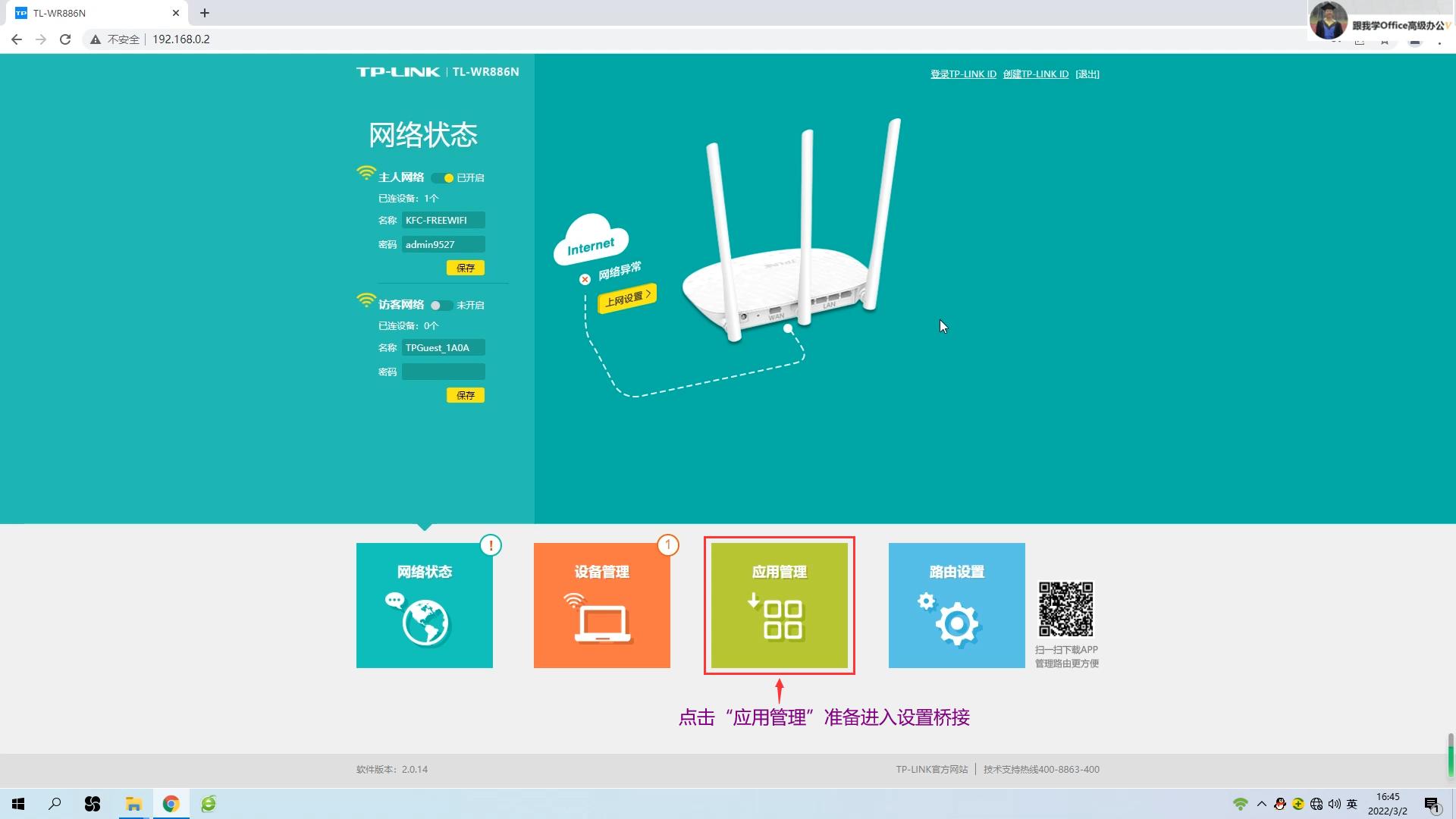Click the empty guest network password field
Viewport: 1456px width, 819px height.
444,372
